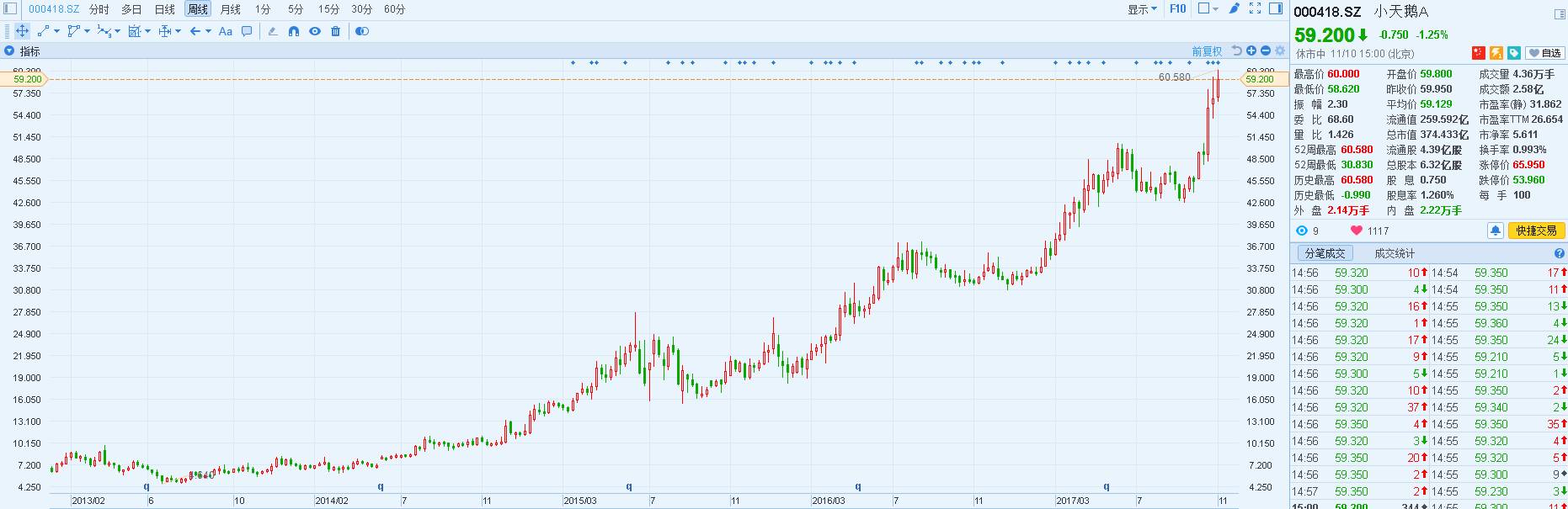The width and height of the screenshot is (1568, 509).
Task: Click the China flag market icon
Action: (1478, 53)
